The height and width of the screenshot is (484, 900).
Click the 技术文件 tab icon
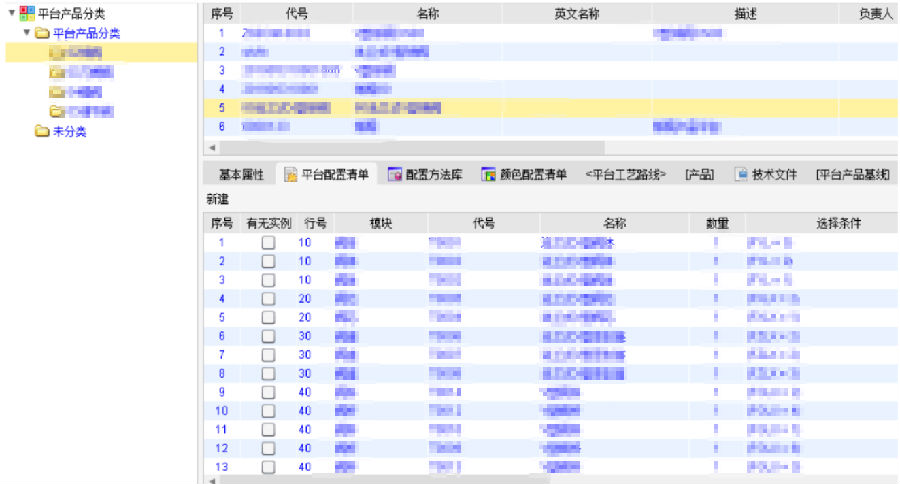[x=741, y=174]
